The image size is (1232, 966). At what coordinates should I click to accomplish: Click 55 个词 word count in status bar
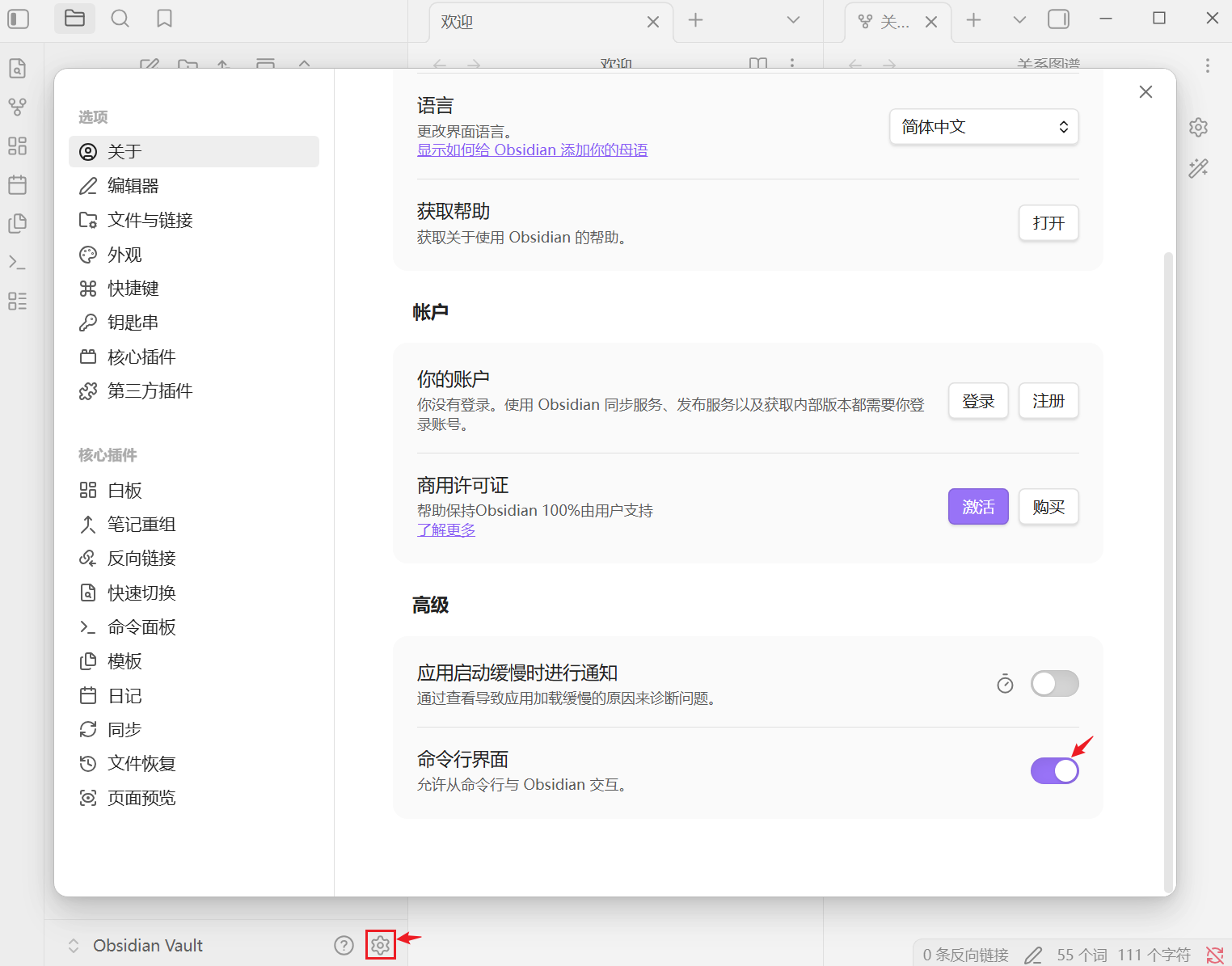pos(1082,955)
